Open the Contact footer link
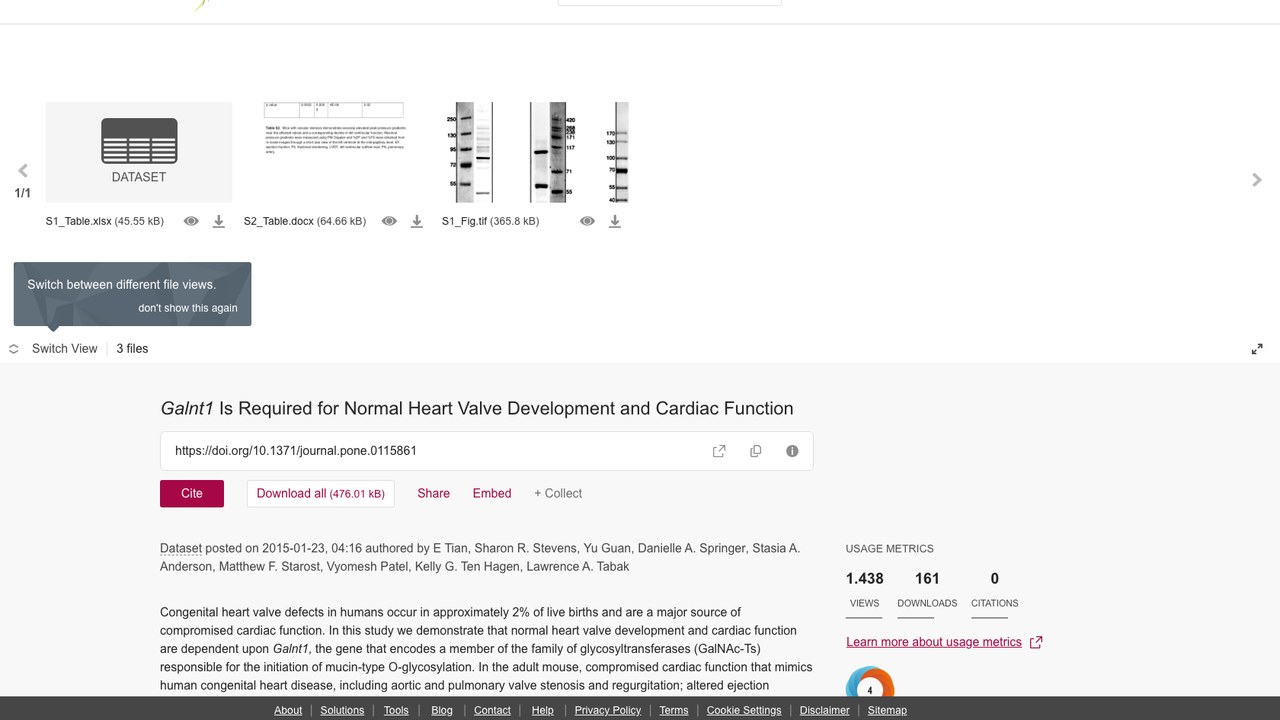This screenshot has height=720, width=1280. (x=492, y=710)
